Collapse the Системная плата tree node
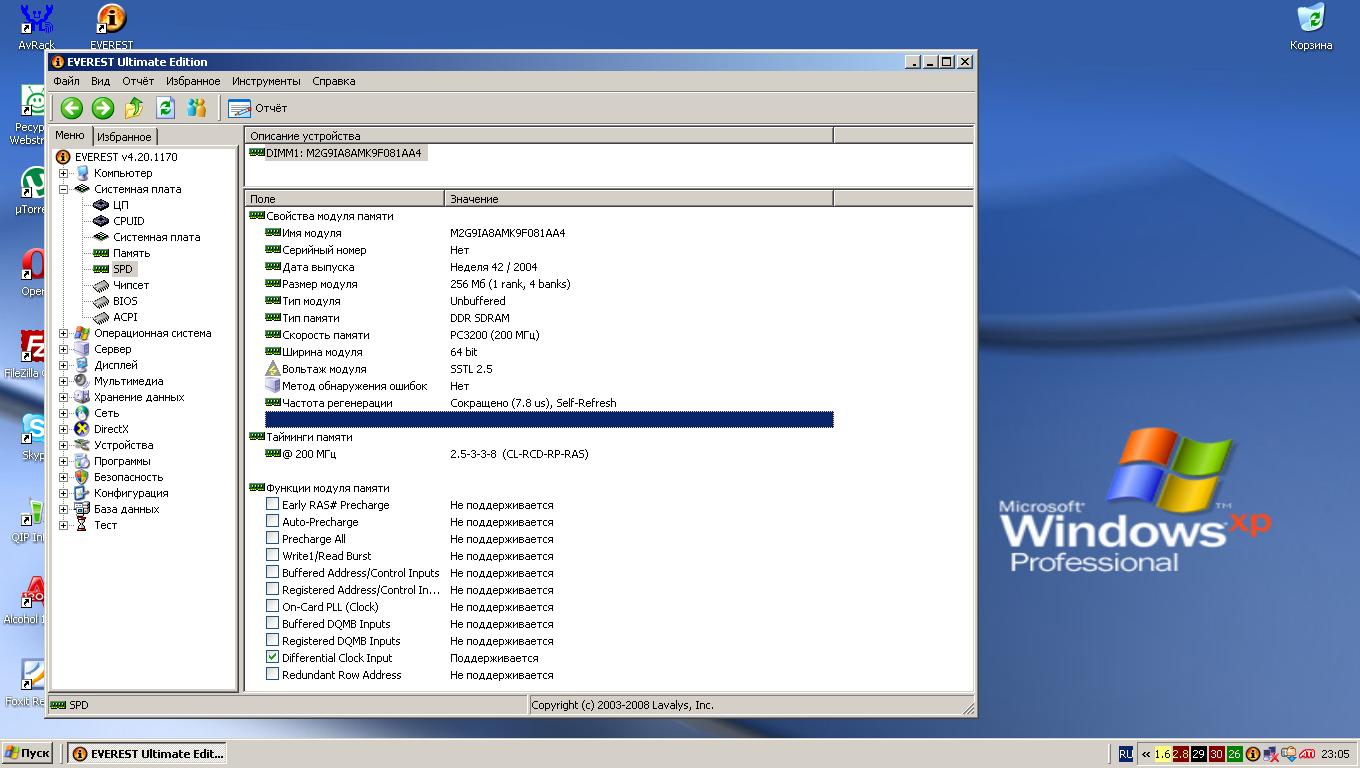This screenshot has width=1360, height=768. [63, 189]
